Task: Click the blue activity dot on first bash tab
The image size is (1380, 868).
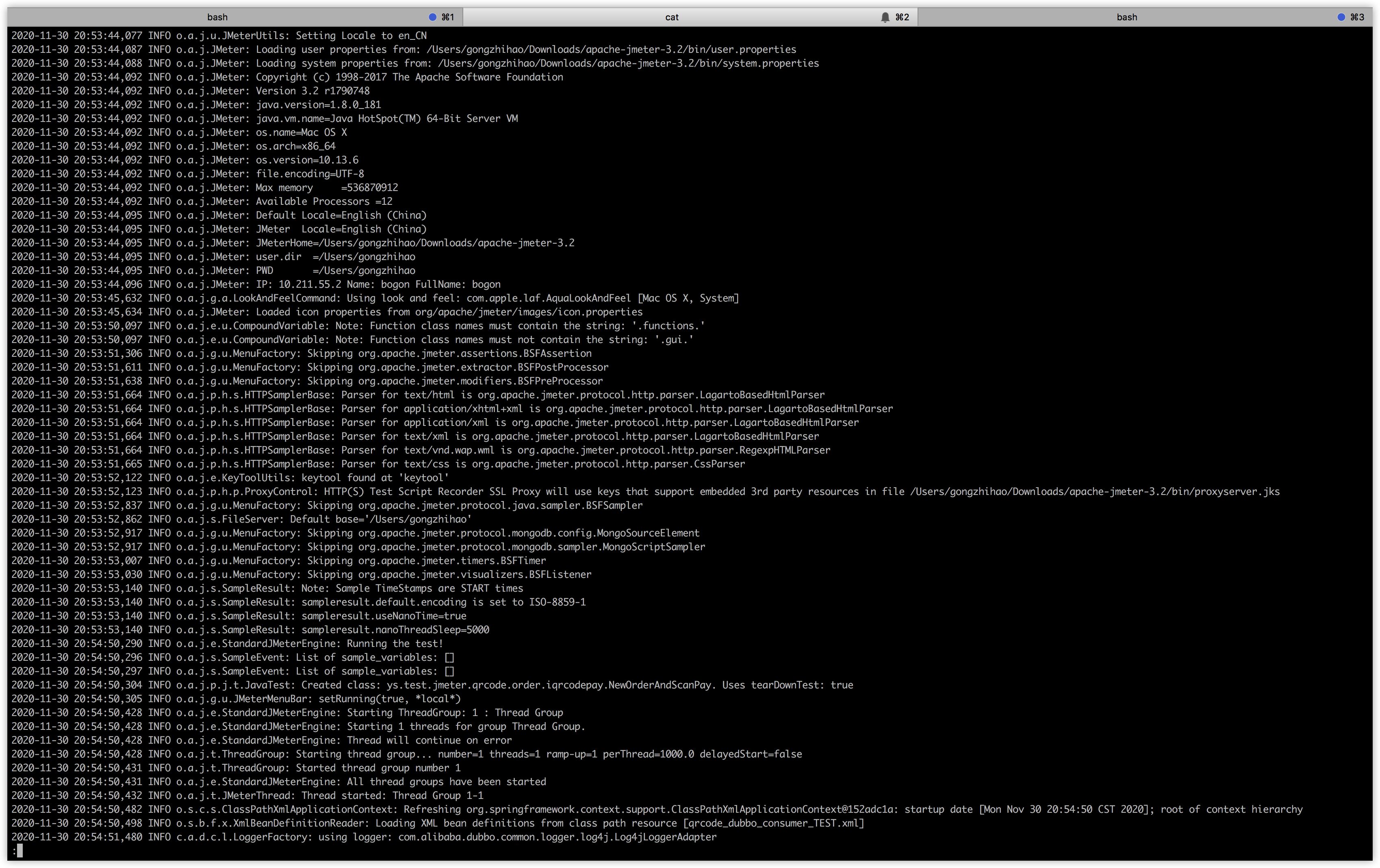Action: coord(433,17)
